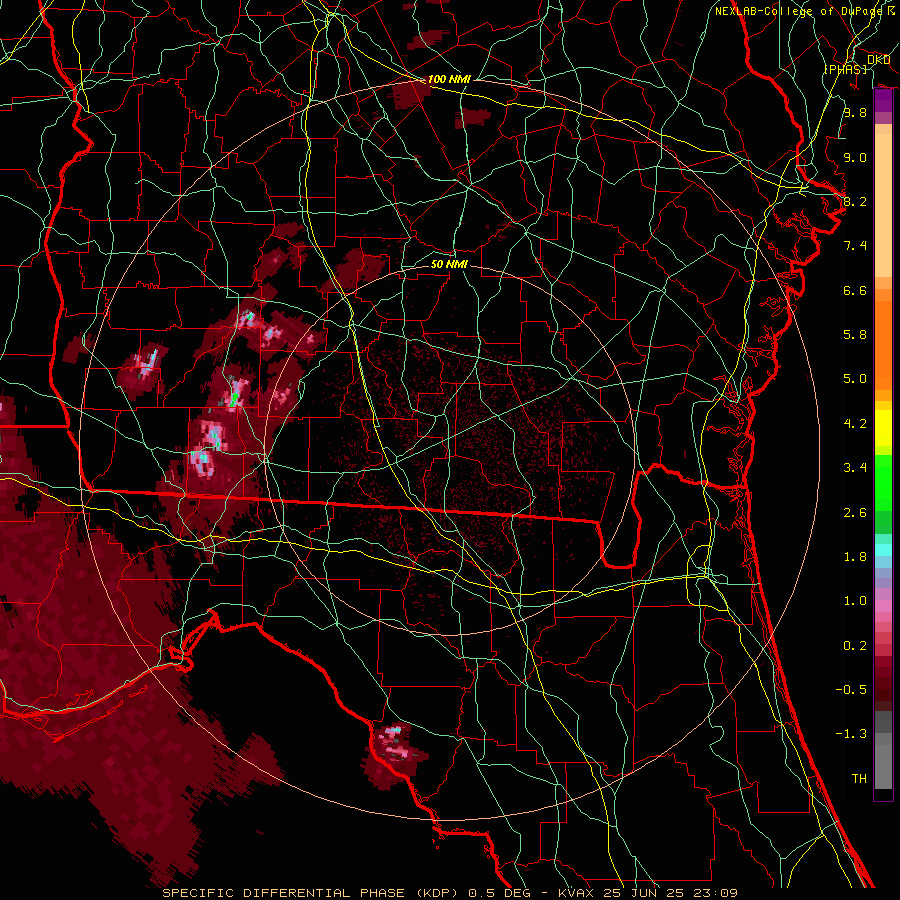Screen dimensions: 900x900
Task: Click the 9.8 value on the color scale
Action: (855, 113)
